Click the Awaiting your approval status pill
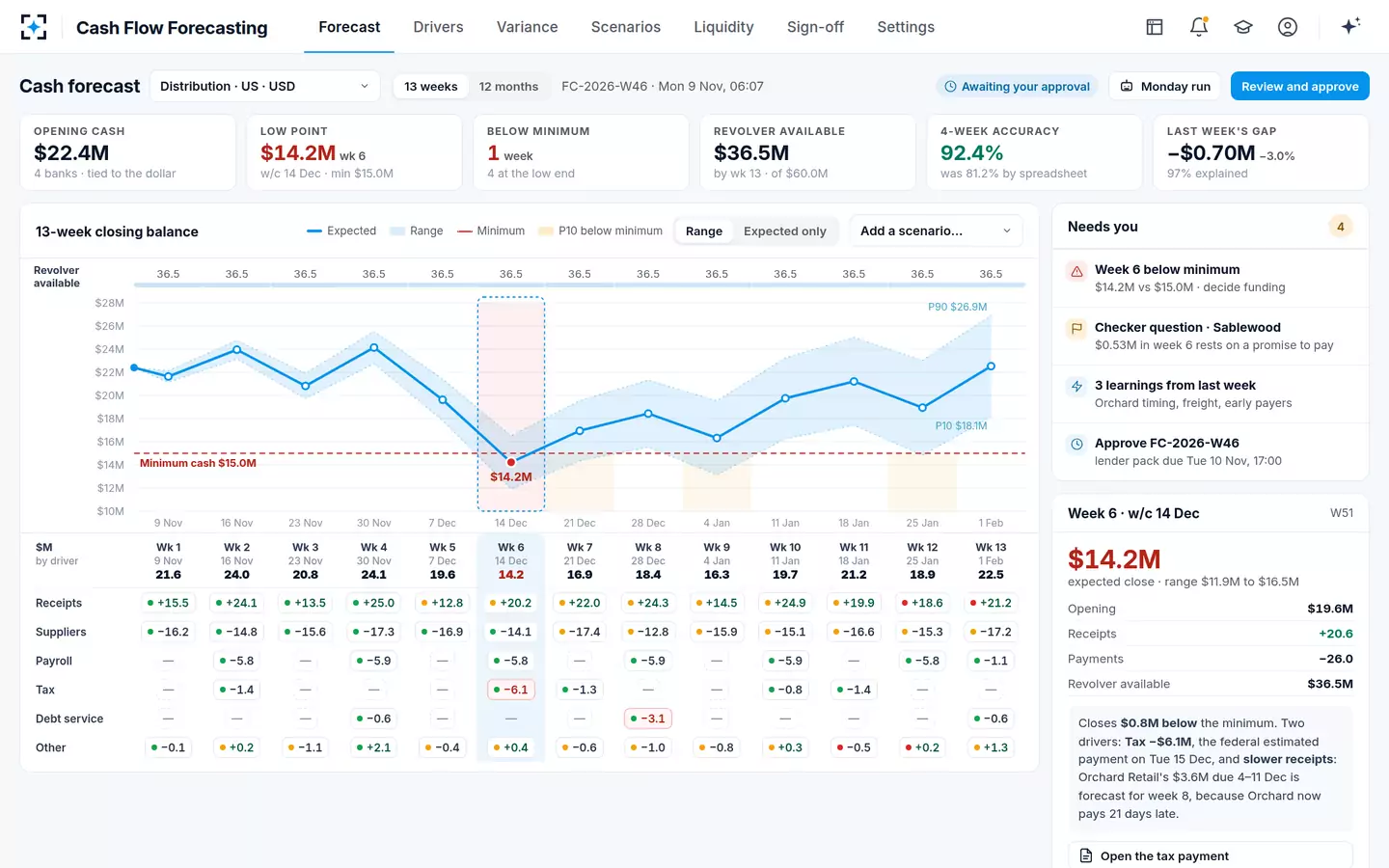Screen dimensions: 1389x868 pos(1018,87)
